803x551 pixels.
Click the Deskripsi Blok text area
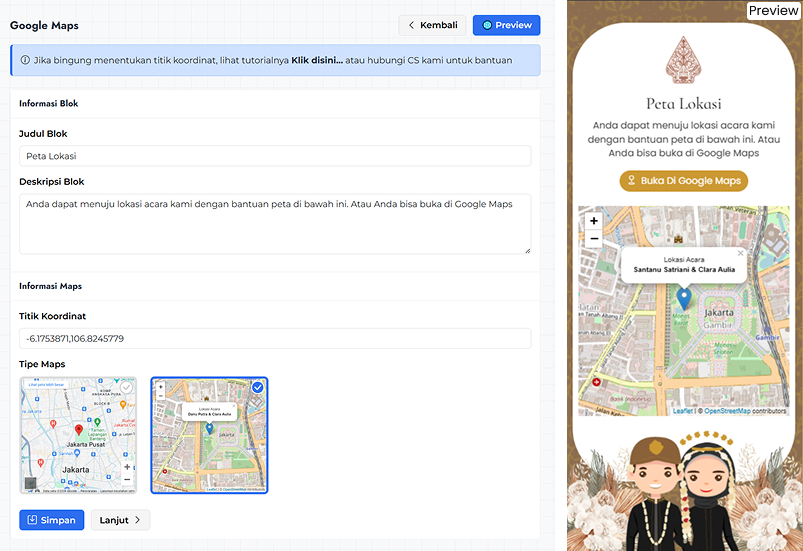coord(275,224)
